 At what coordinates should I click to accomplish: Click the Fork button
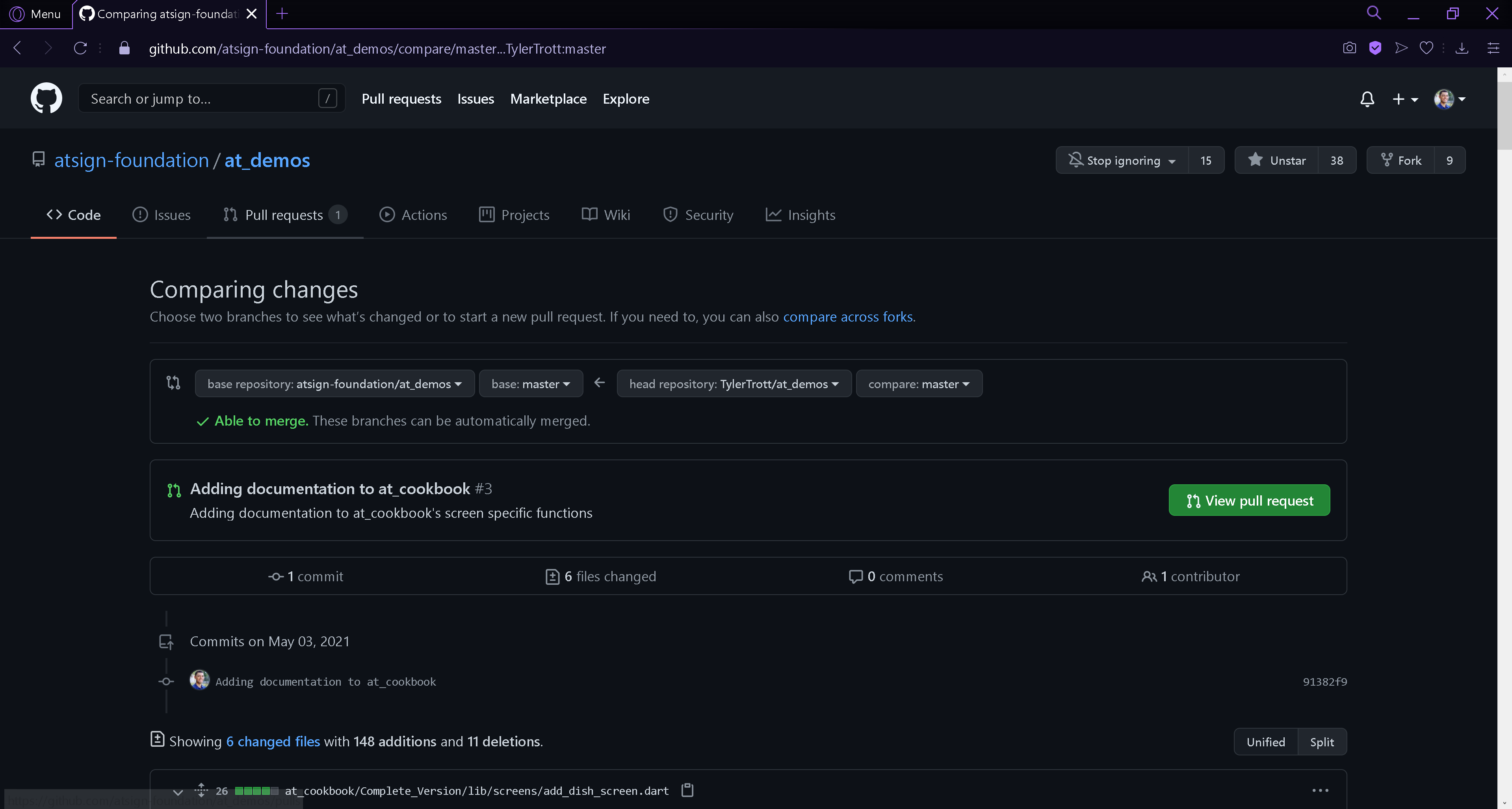click(1401, 160)
